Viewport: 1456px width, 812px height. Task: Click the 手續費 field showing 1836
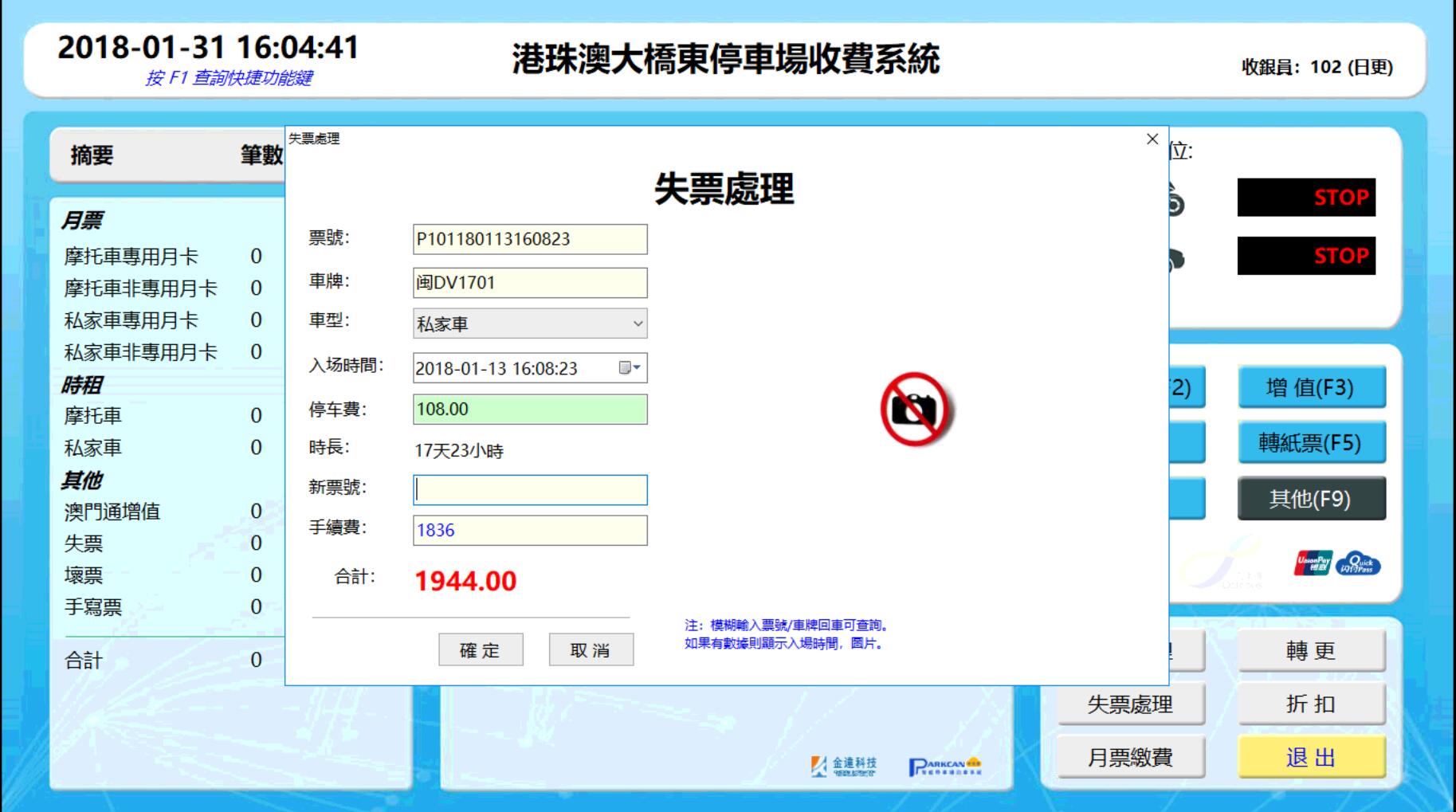(530, 531)
